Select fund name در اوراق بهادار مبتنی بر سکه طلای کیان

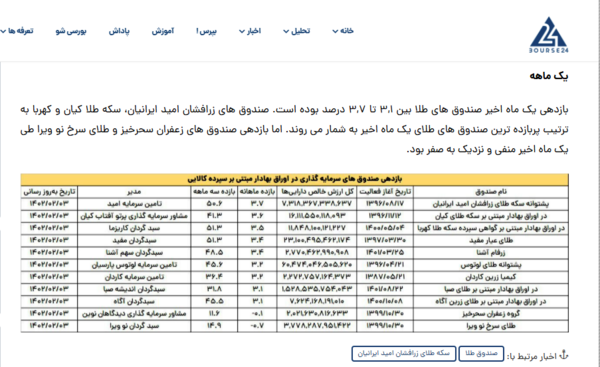click(491, 216)
